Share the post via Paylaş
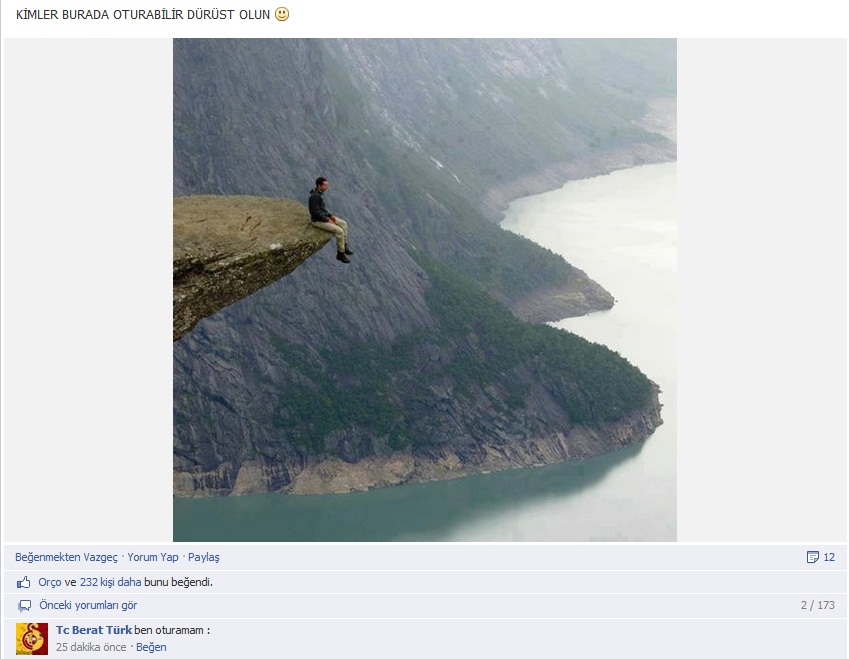The width and height of the screenshot is (849, 659). [204, 557]
